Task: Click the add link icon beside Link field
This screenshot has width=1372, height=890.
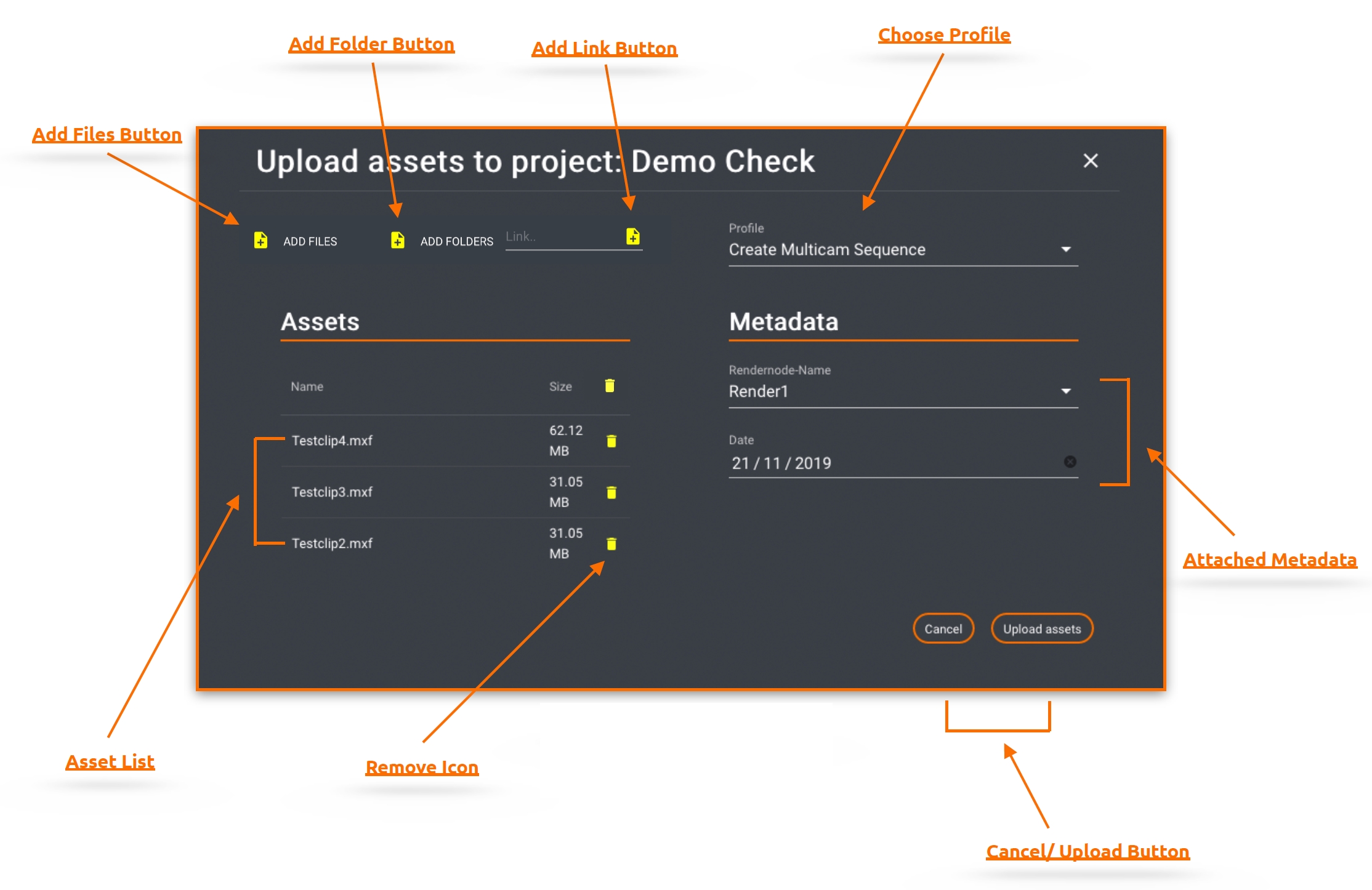Action: coord(633,236)
